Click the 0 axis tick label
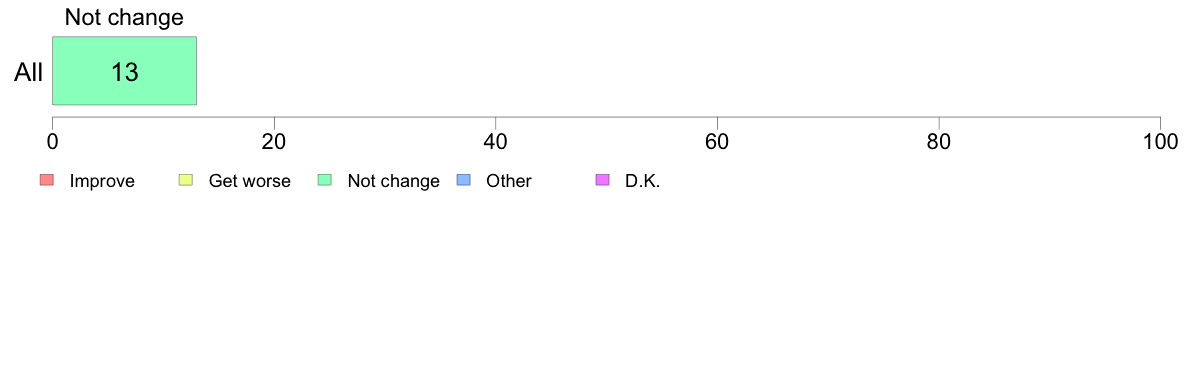The image size is (1188, 368). point(52,141)
